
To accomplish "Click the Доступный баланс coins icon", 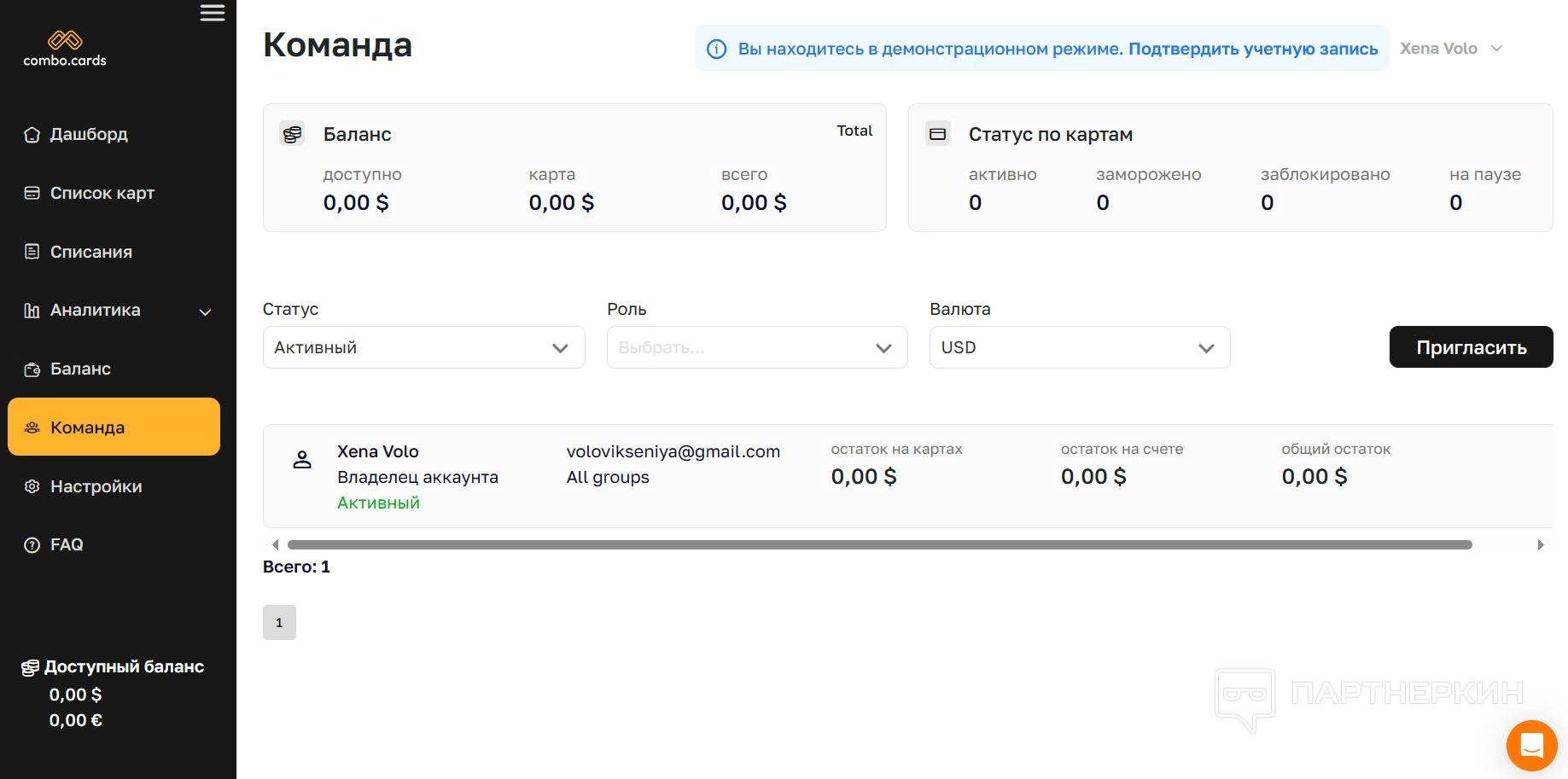I will pos(30,667).
